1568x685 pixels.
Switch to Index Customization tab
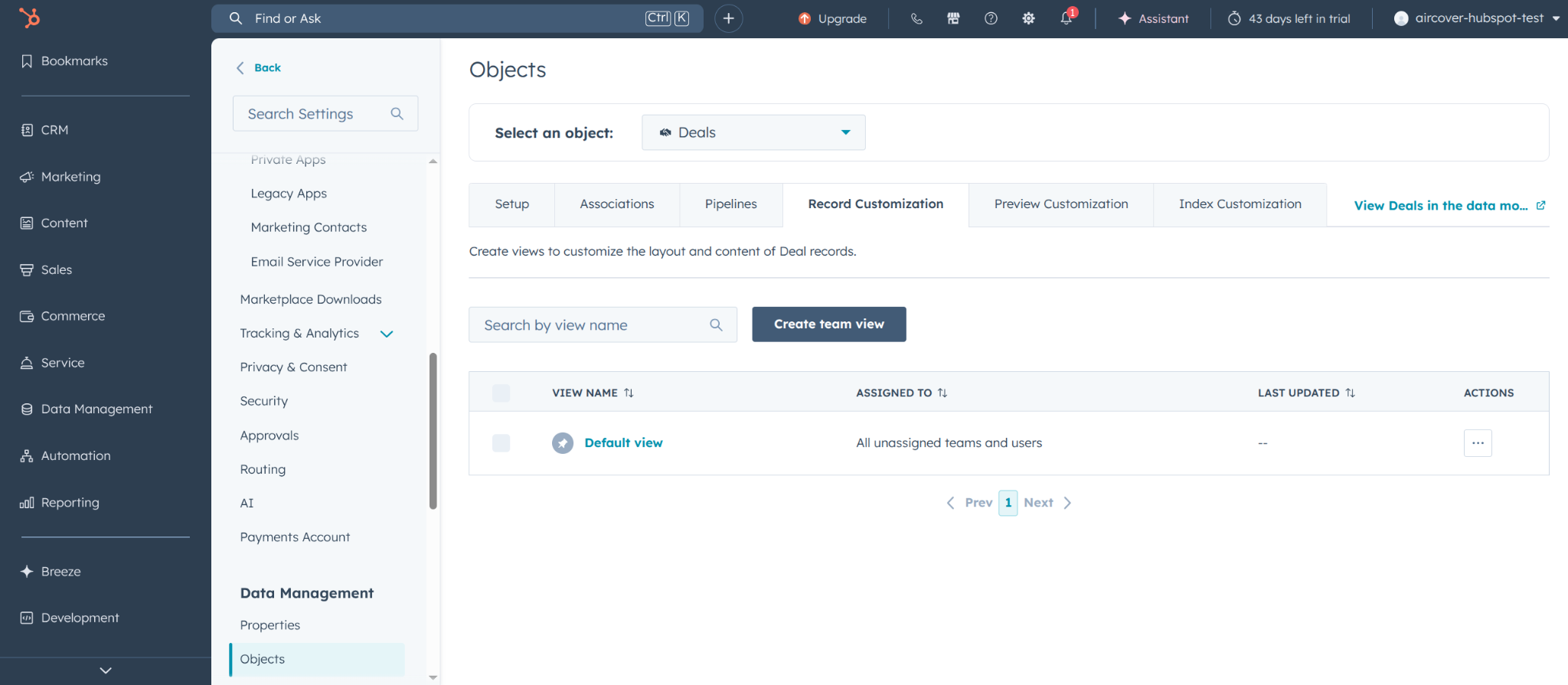coord(1240,204)
